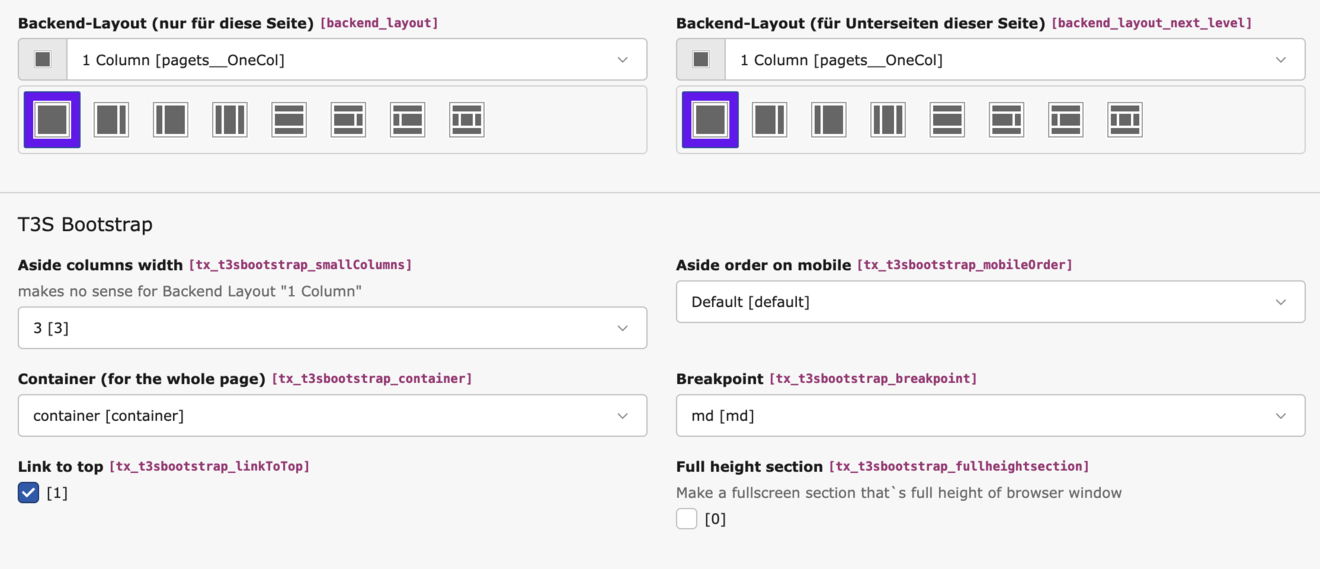Select the selected one-column layout icon for subpages
The image size is (1320, 569).
tap(710, 120)
